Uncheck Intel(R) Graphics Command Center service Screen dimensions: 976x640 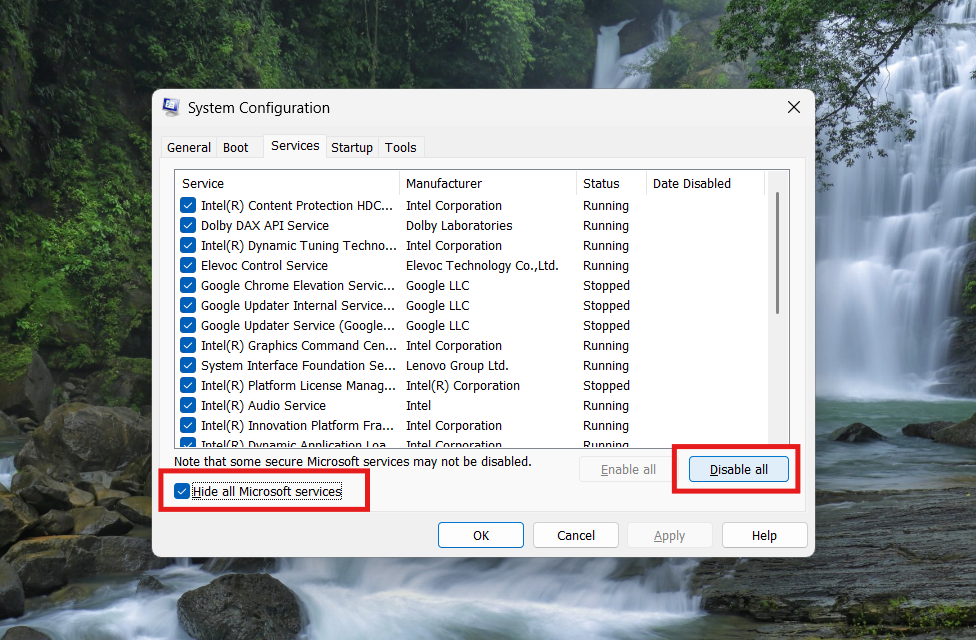187,345
